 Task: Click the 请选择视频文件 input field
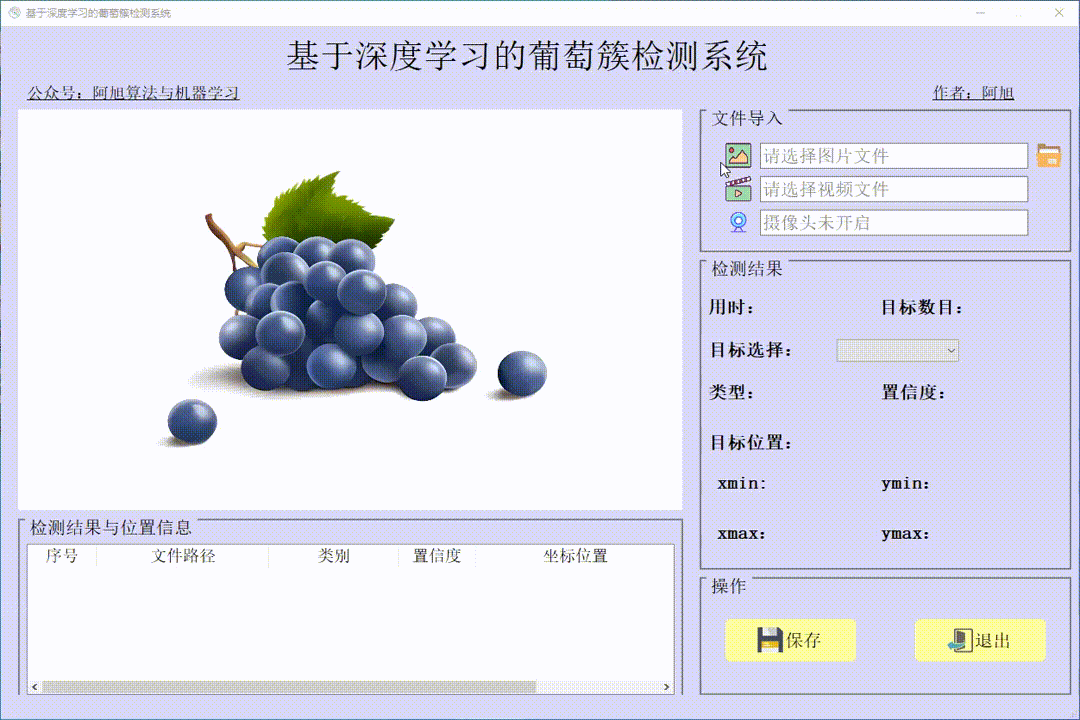point(893,189)
